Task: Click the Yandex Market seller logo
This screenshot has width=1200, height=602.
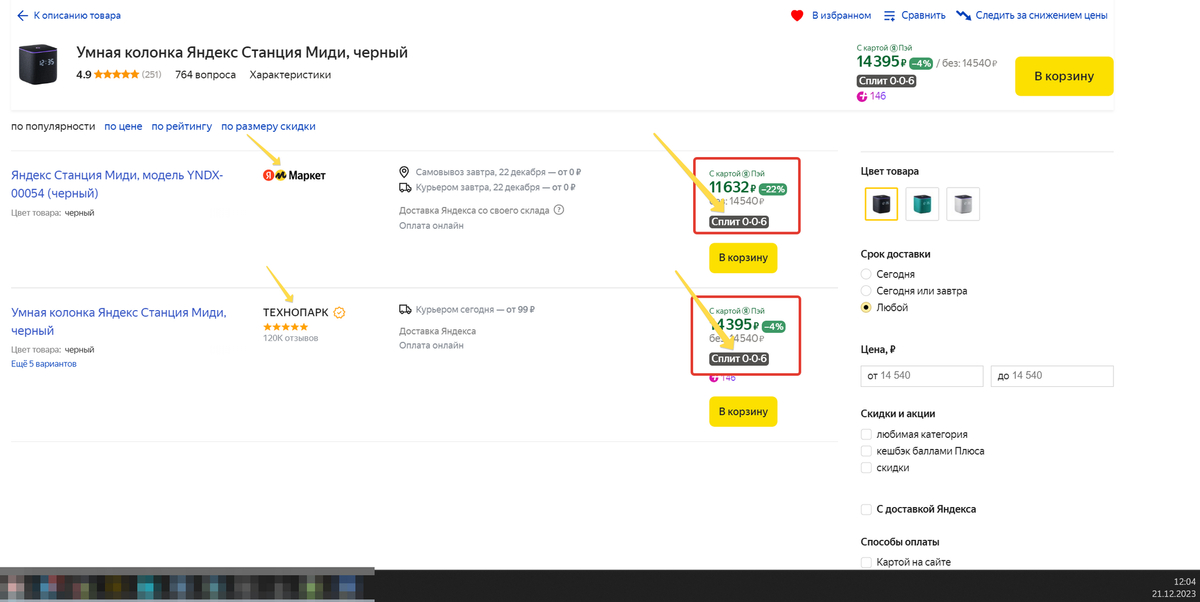Action: coord(294,175)
